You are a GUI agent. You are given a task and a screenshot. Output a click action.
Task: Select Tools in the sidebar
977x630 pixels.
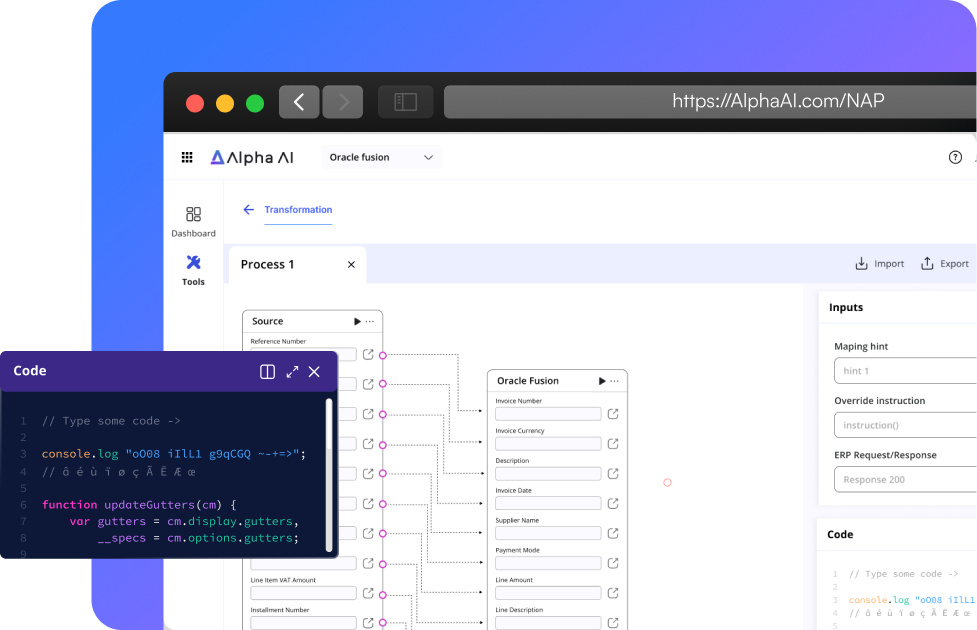[x=193, y=270]
